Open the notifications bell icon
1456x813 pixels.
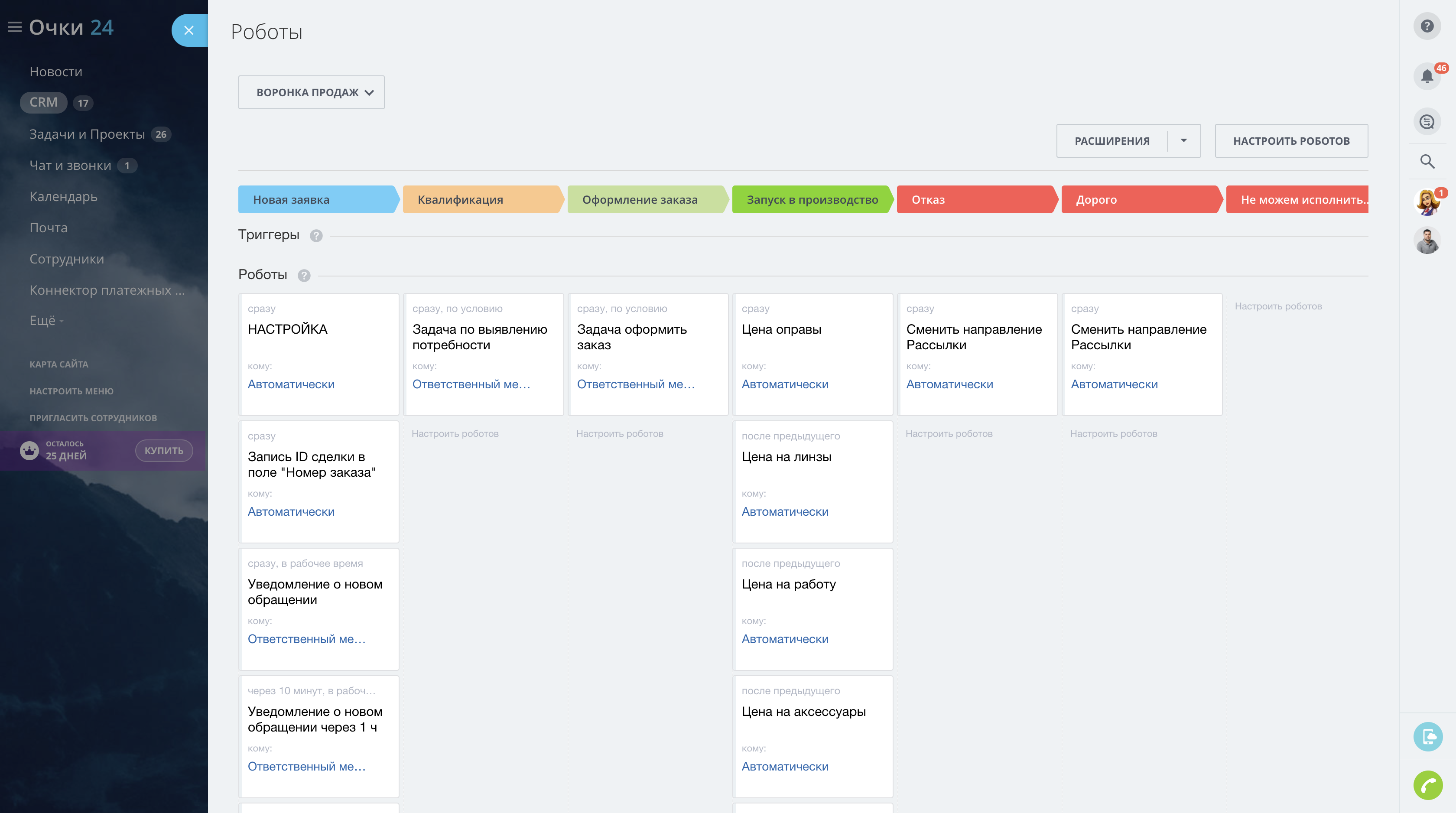click(1427, 76)
